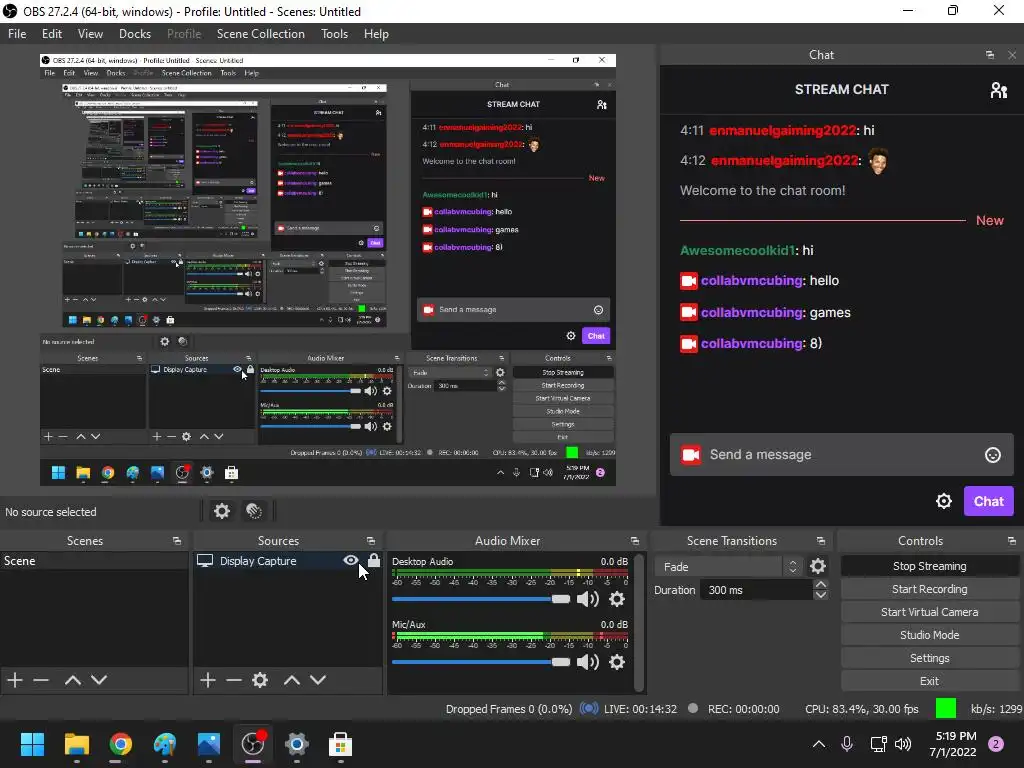The image size is (1024, 768).
Task: Open Chrome from taskbar
Action: pyautogui.click(x=121, y=744)
